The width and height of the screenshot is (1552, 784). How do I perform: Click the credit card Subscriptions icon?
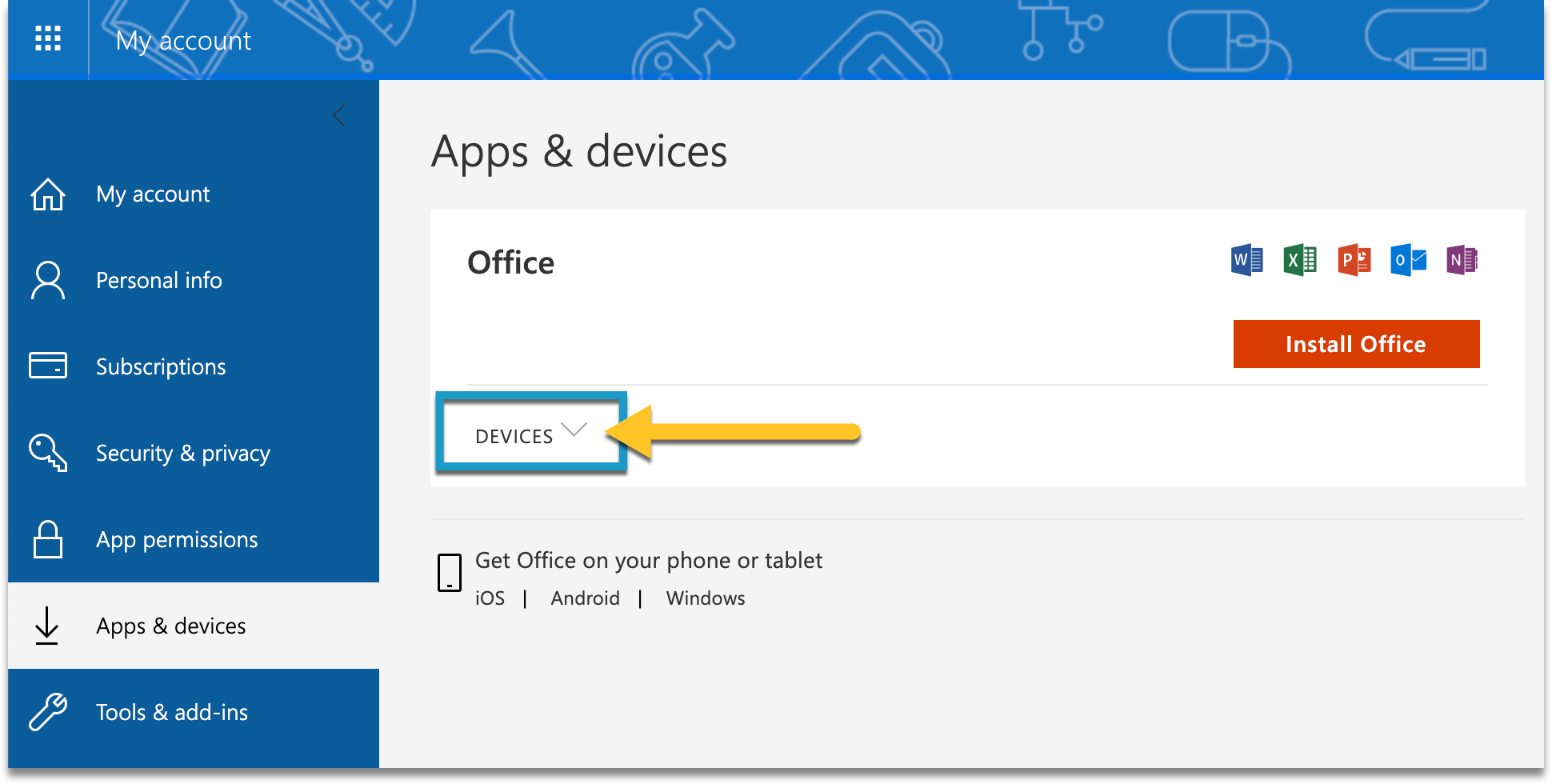[x=48, y=366]
